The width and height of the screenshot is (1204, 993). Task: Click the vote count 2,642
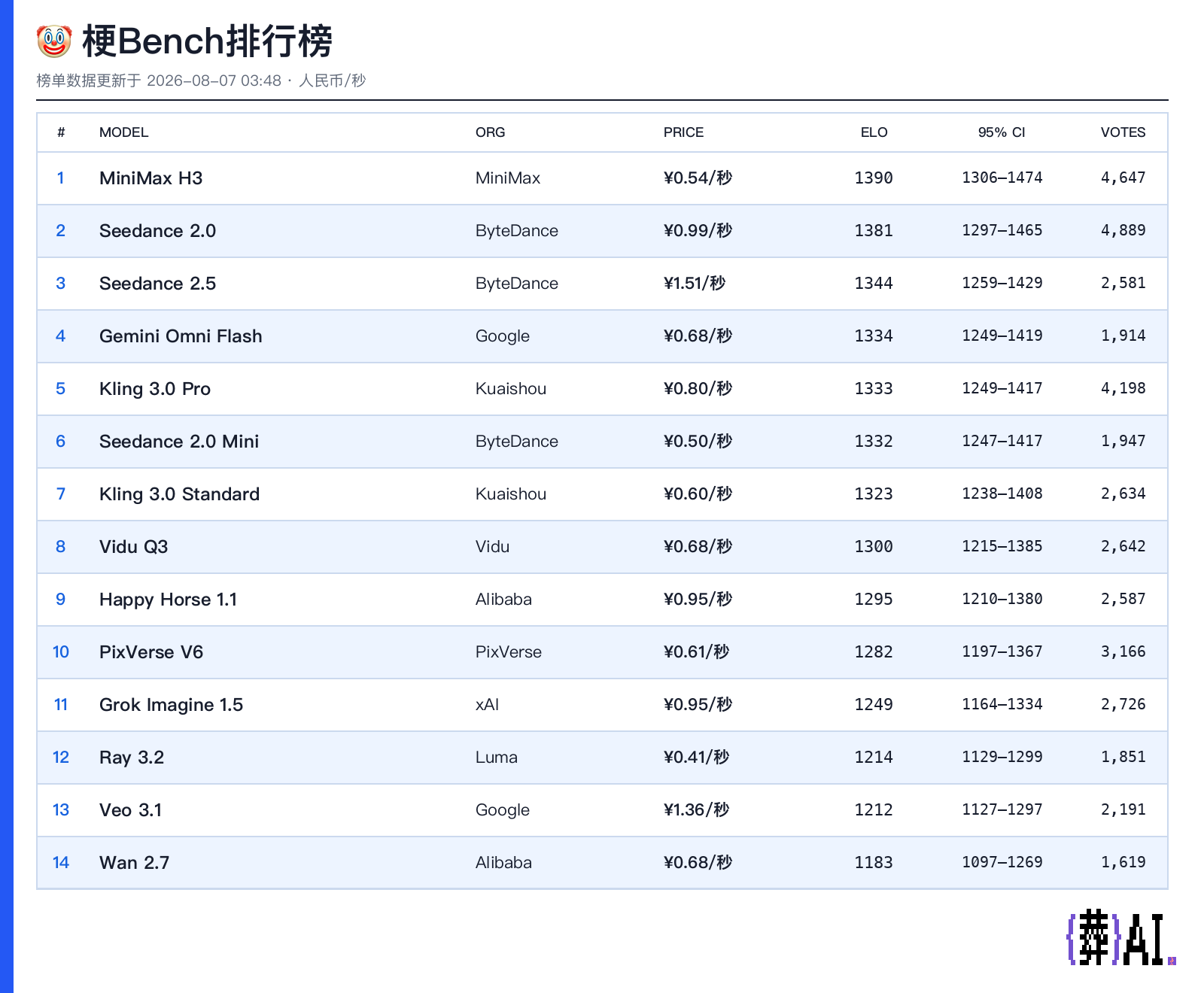click(1123, 547)
